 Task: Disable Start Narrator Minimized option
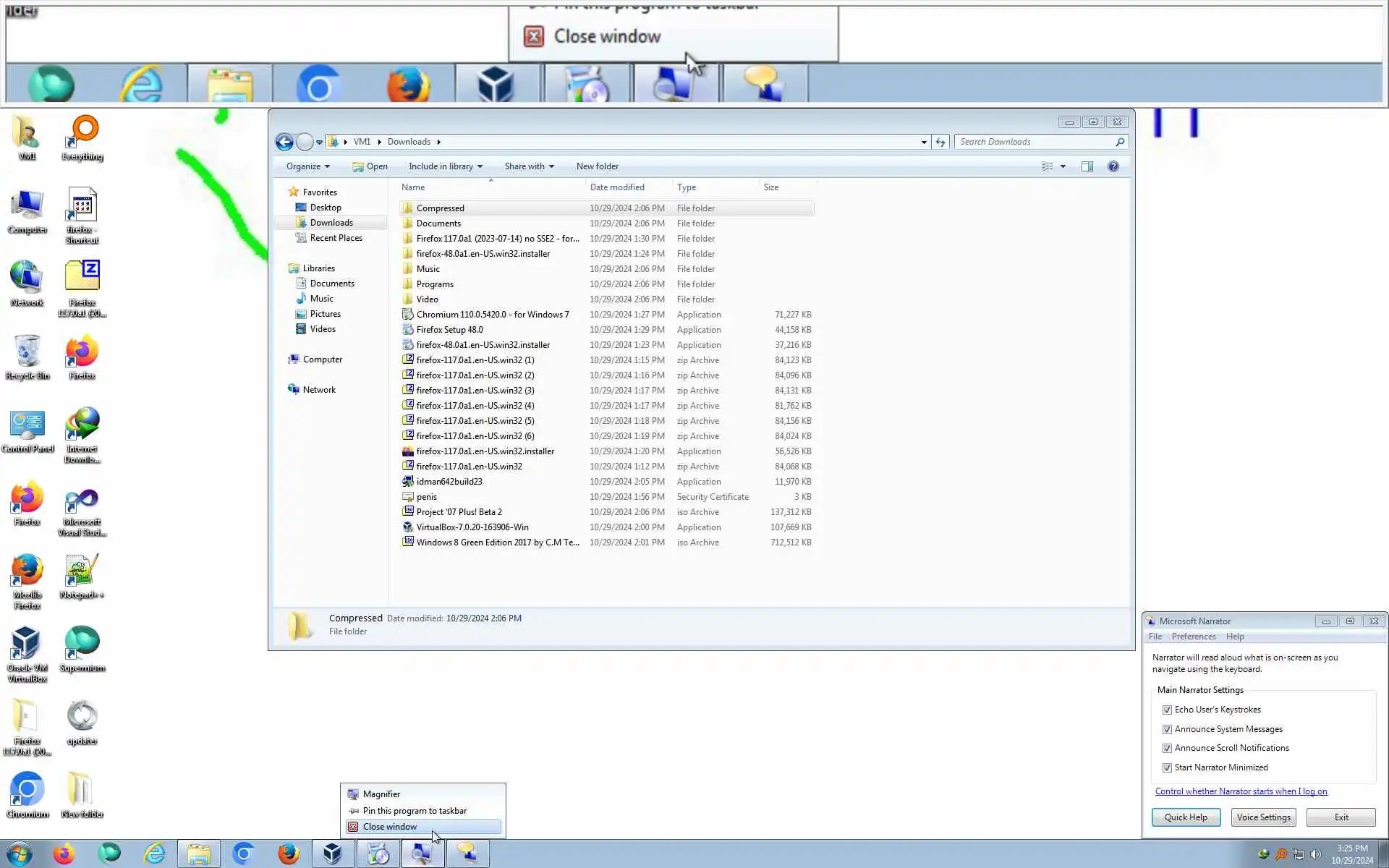pos(1167,767)
